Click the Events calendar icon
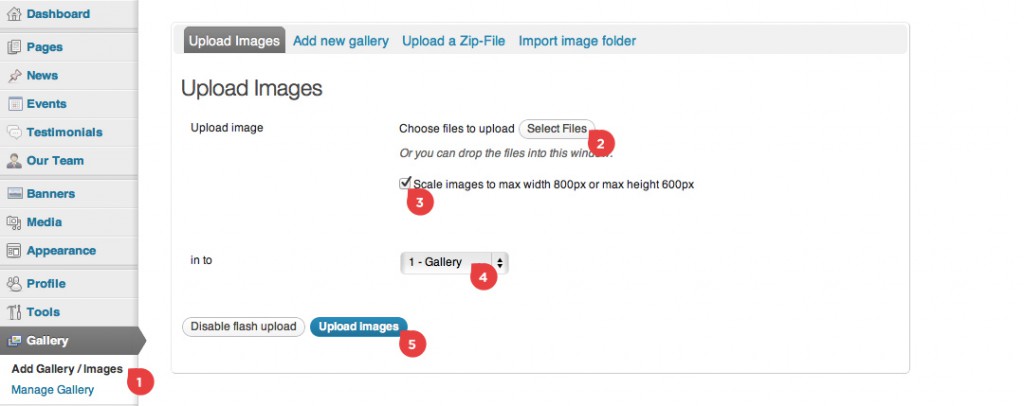 point(14,104)
